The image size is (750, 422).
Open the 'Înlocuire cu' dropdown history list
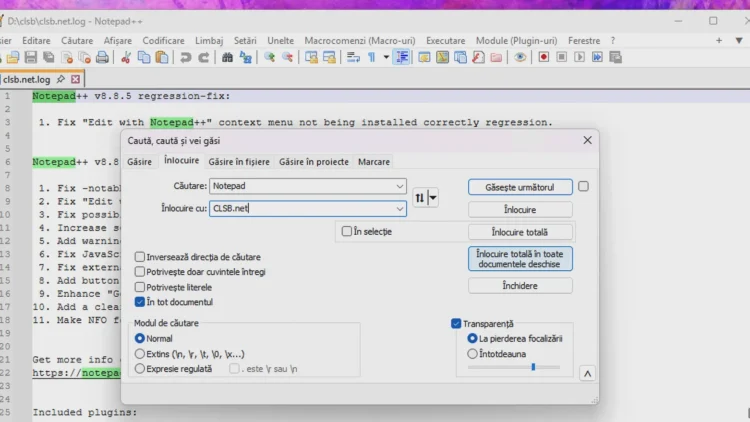tap(400, 209)
